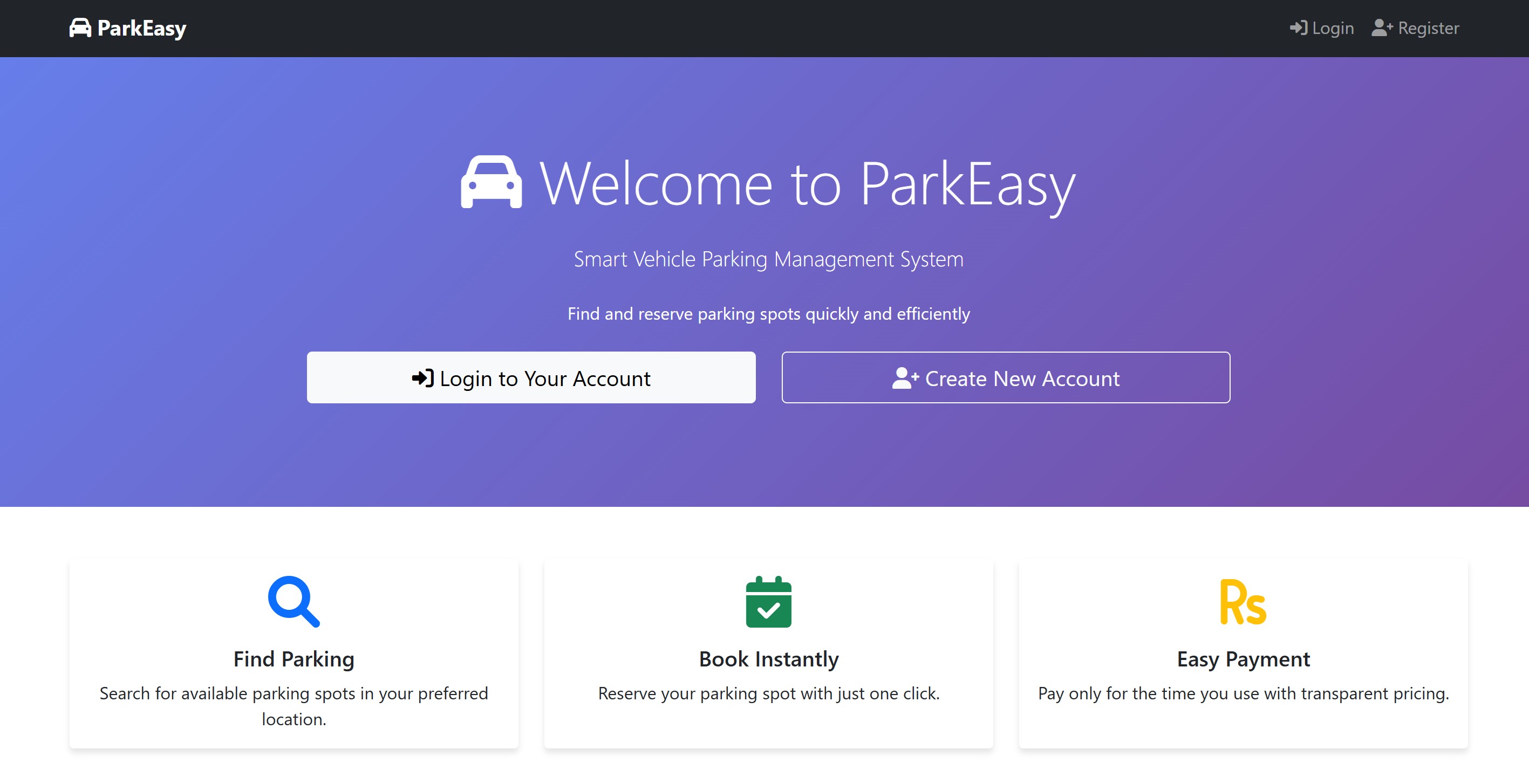Image resolution: width=1529 pixels, height=784 pixels.
Task: Click the Welcome to ParkEasy heading text
Action: [x=807, y=184]
